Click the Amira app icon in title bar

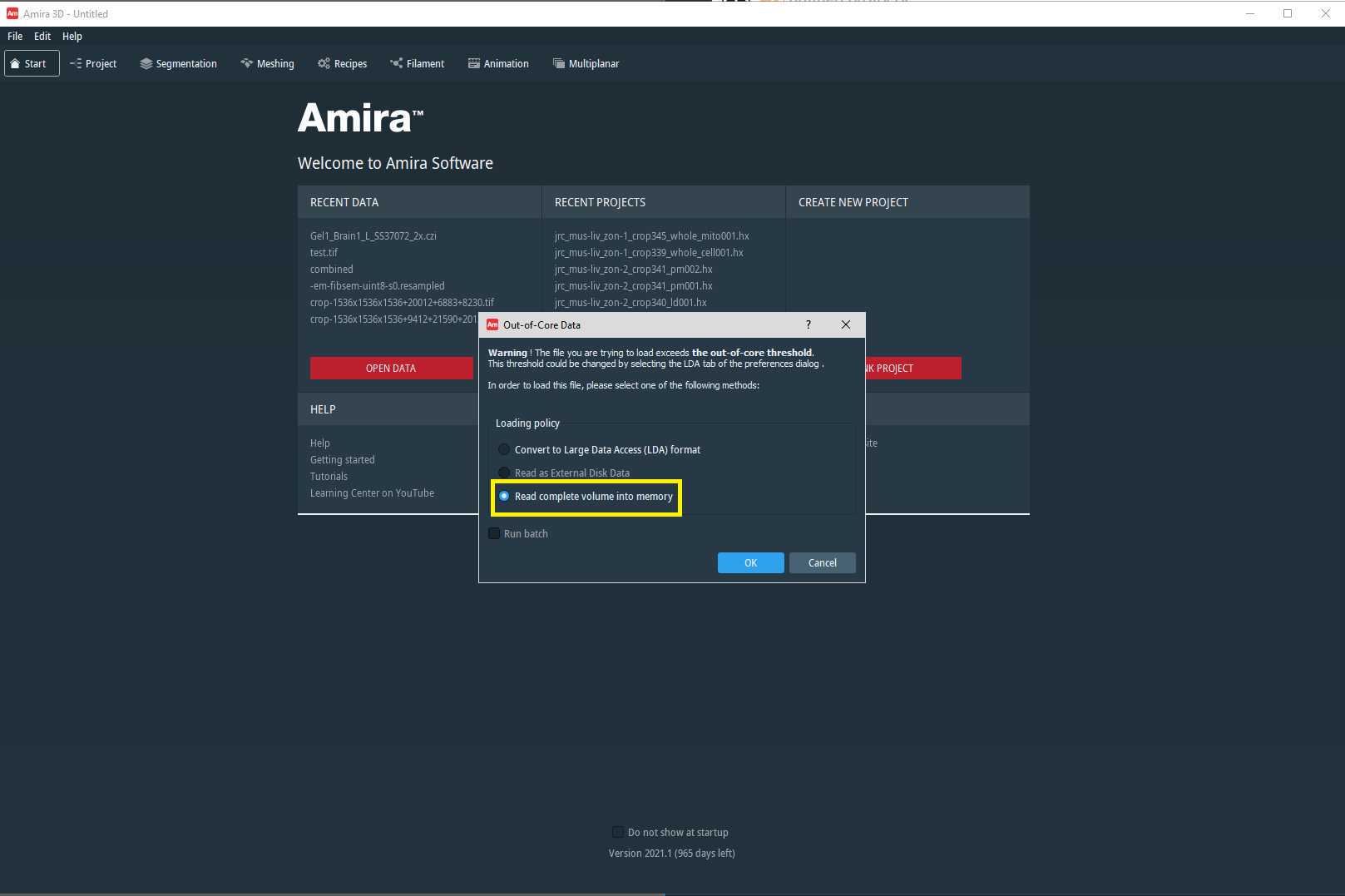coord(12,13)
